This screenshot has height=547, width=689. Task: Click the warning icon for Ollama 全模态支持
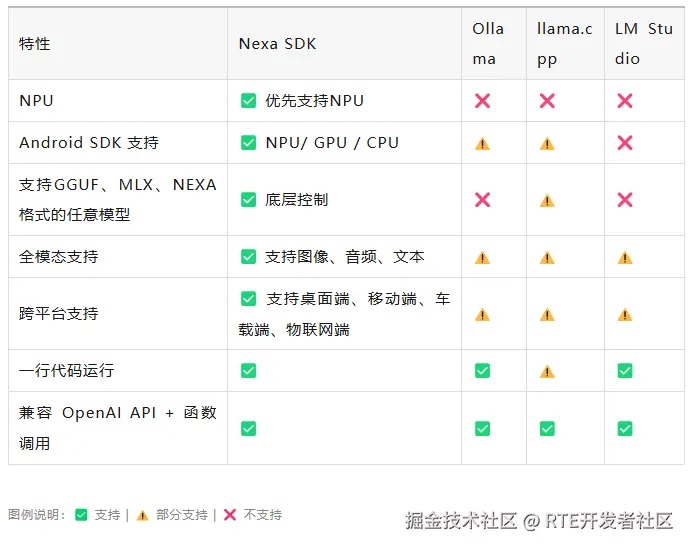(x=482, y=257)
